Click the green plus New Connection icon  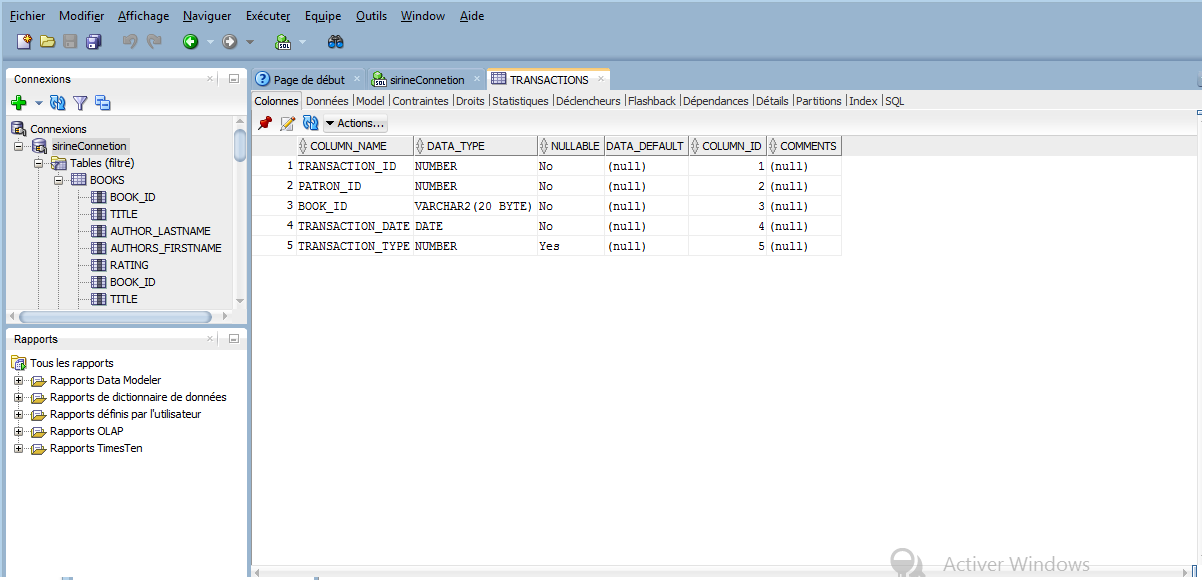[x=18, y=102]
